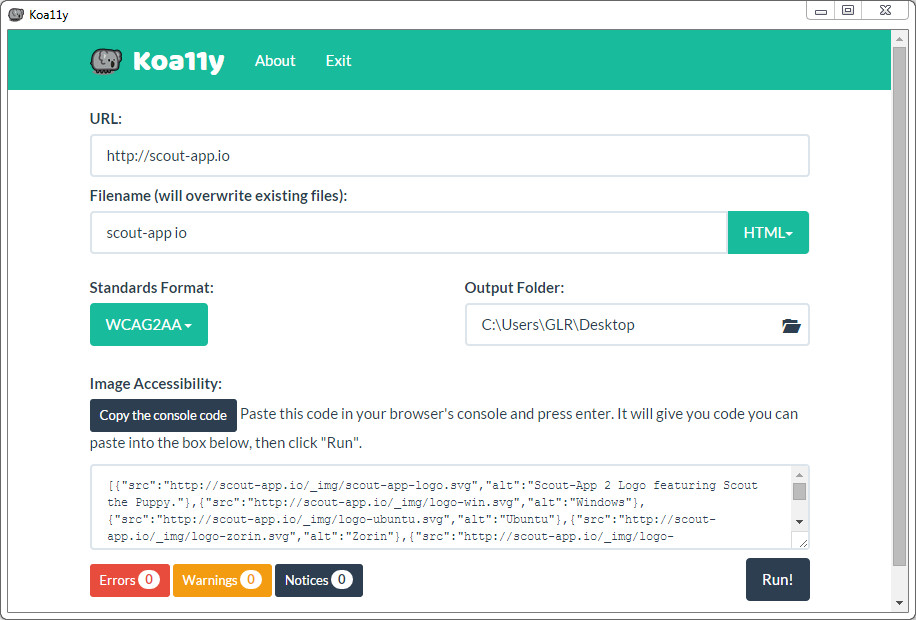The width and height of the screenshot is (916, 620).
Task: Click the Koa11y brand name in the header
Action: (179, 62)
